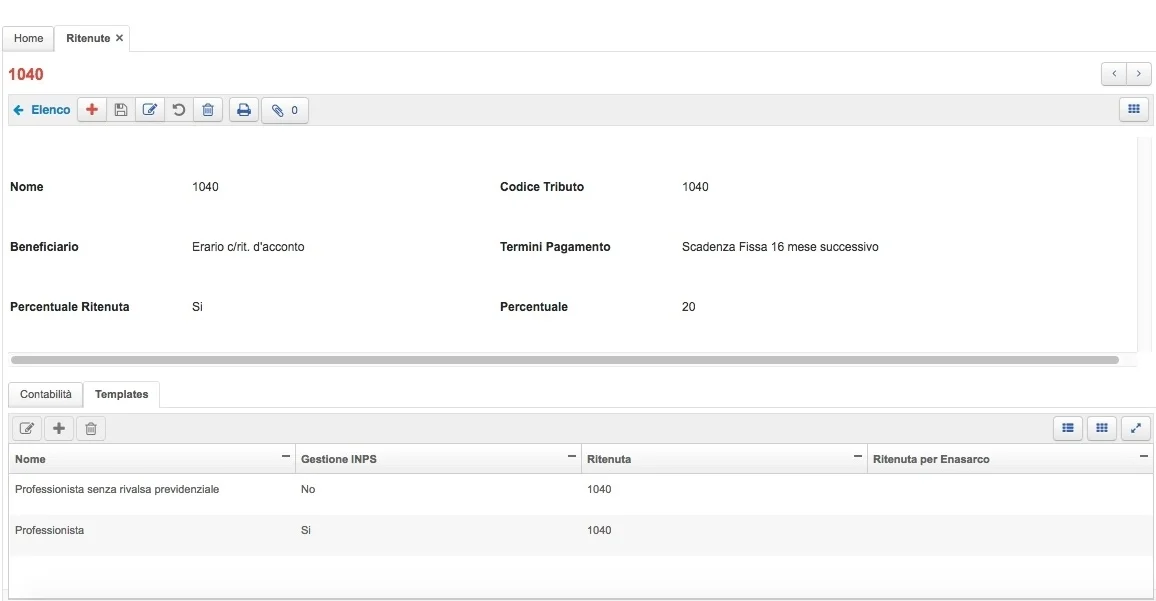
Task: Click Gestione INPS 'Si' cell in Professionista row
Action: (306, 530)
